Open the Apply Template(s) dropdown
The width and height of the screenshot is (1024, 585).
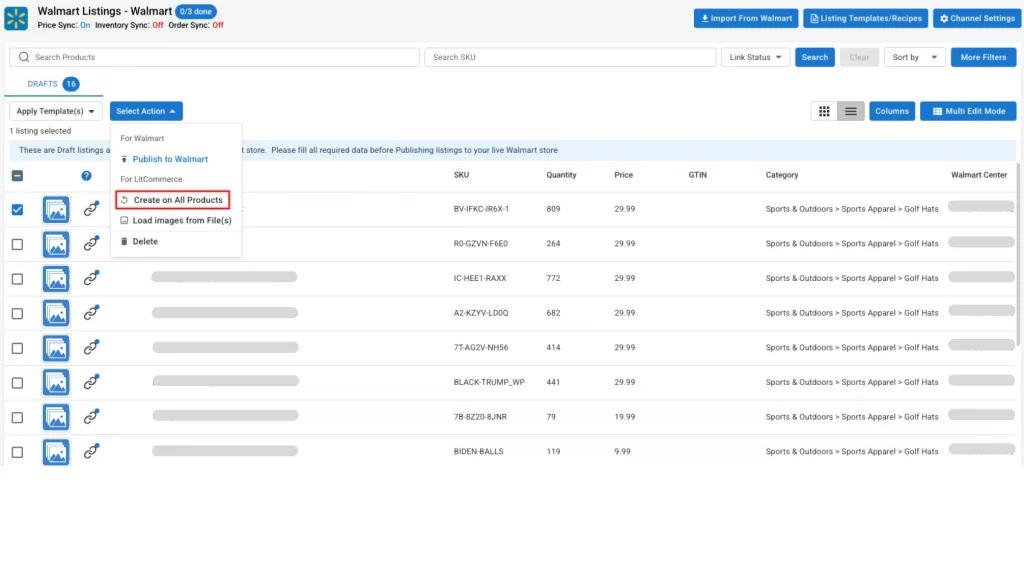pyautogui.click(x=56, y=111)
